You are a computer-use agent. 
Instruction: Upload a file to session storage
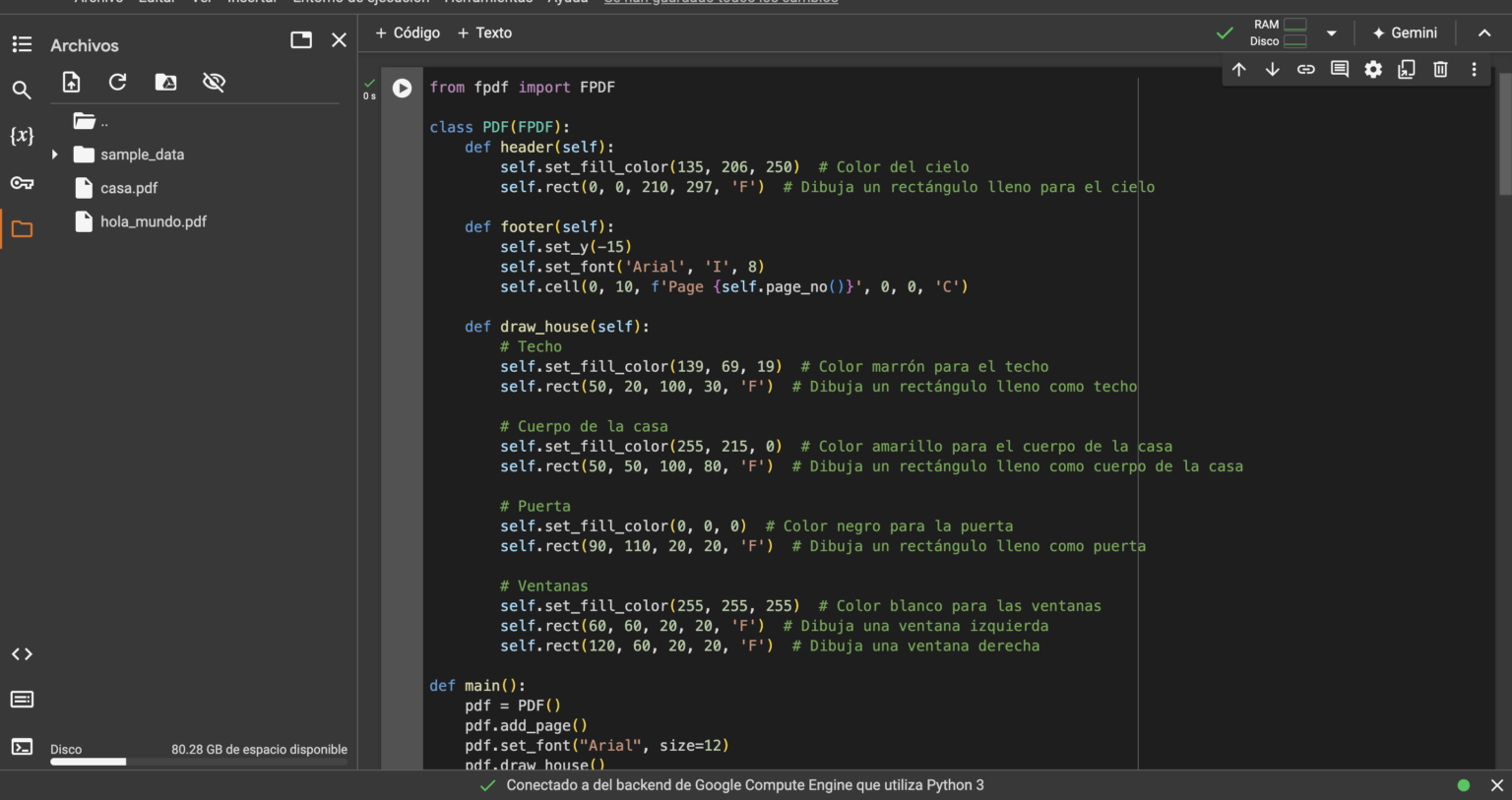71,82
